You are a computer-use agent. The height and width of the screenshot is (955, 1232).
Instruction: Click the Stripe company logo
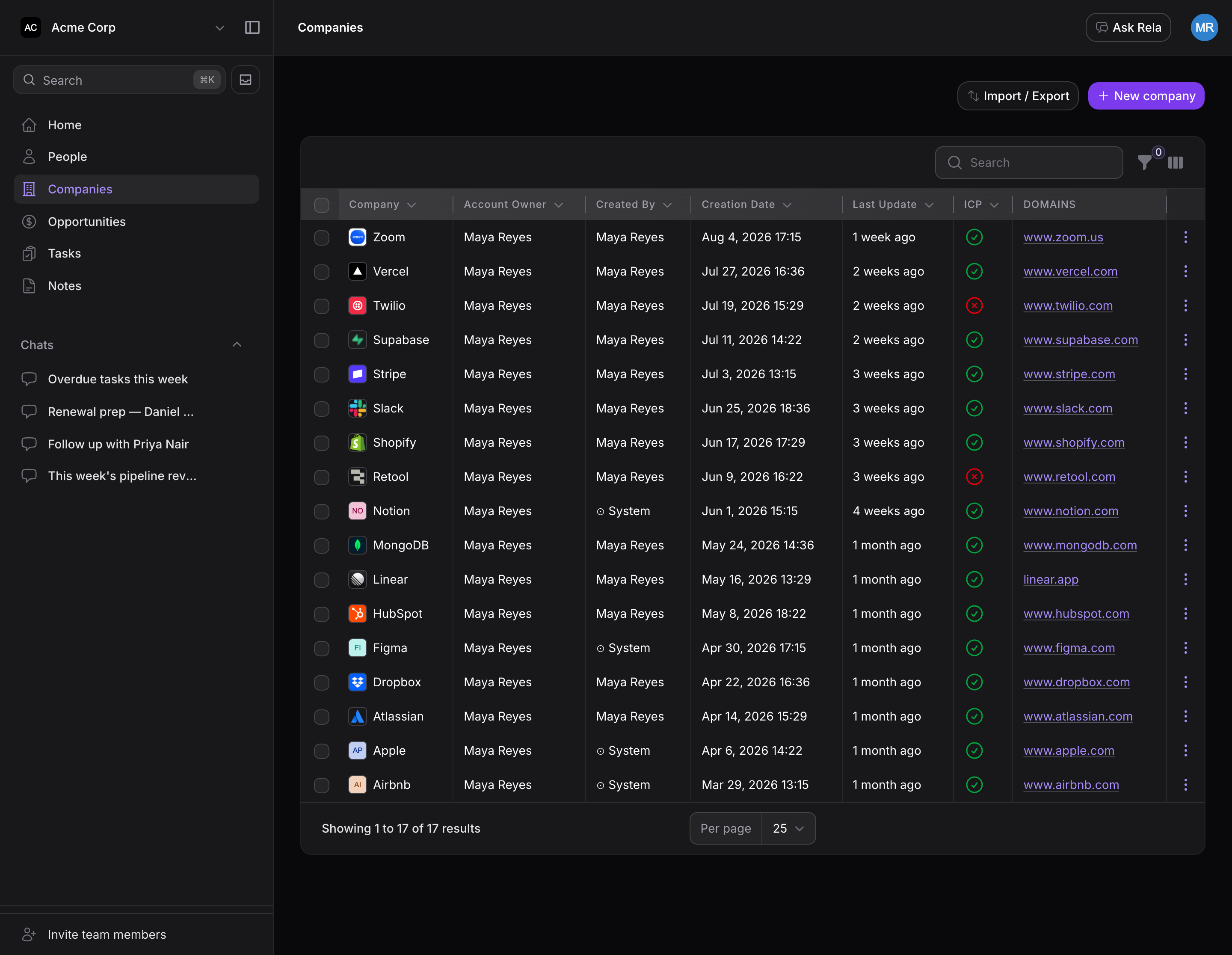click(358, 374)
